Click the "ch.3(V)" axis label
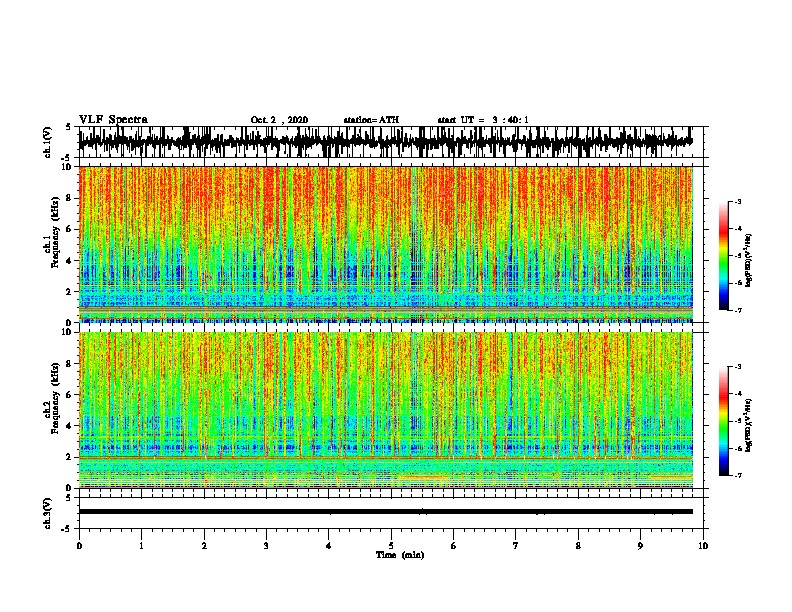The width and height of the screenshot is (792, 612). pyautogui.click(x=48, y=513)
